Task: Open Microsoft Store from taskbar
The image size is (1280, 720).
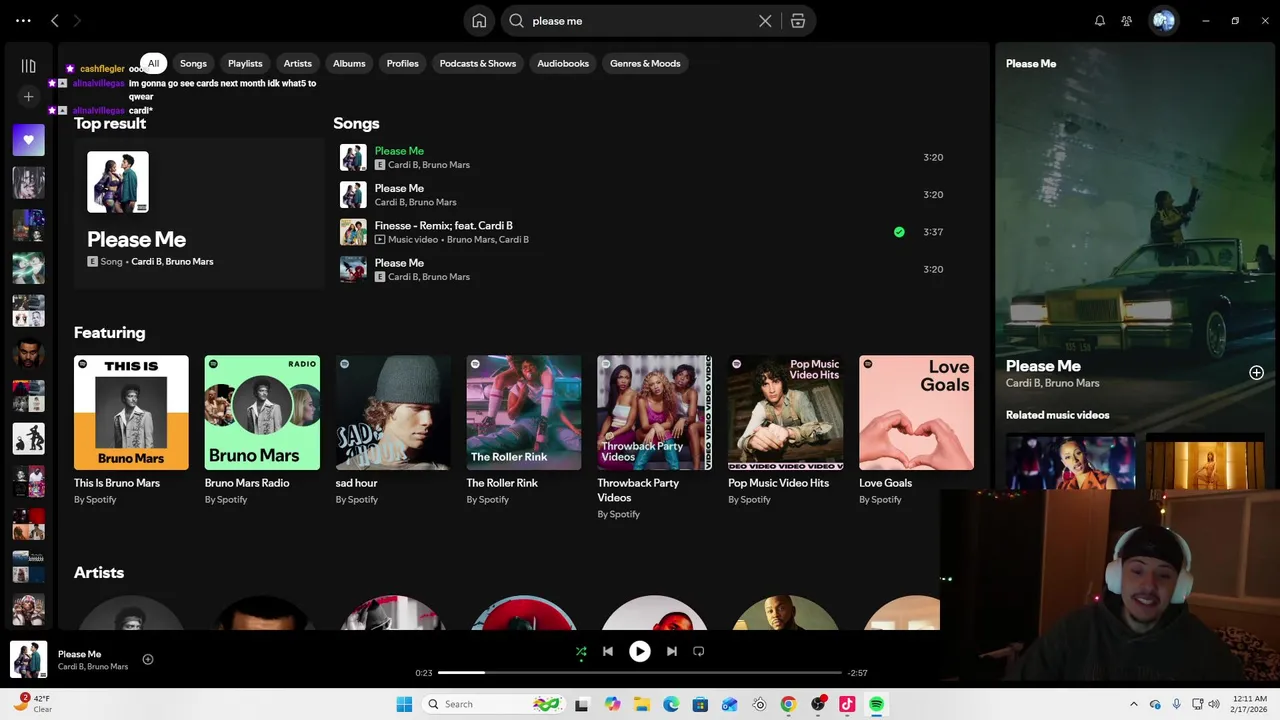Action: coord(700,704)
